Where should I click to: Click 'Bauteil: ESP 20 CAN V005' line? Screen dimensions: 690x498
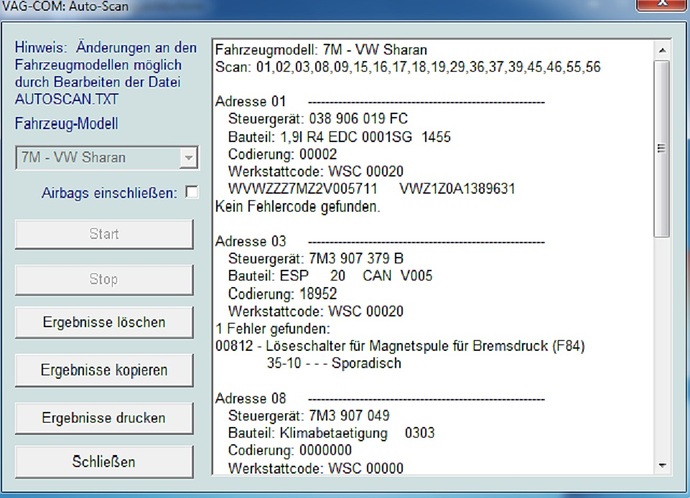click(x=330, y=276)
